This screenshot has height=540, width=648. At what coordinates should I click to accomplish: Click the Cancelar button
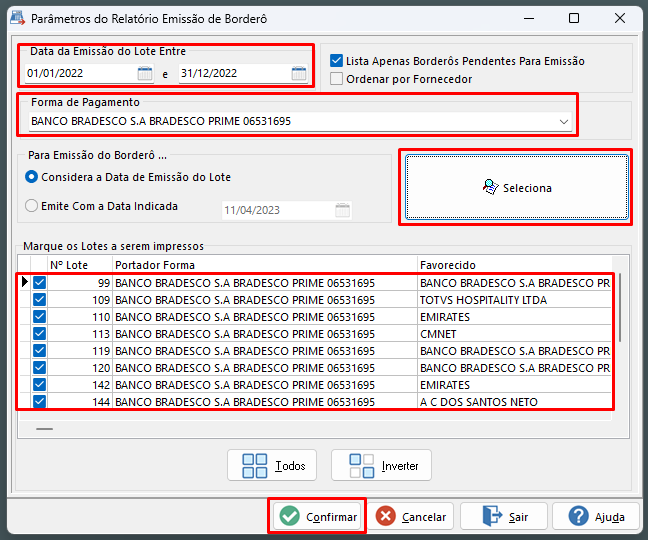pos(410,516)
